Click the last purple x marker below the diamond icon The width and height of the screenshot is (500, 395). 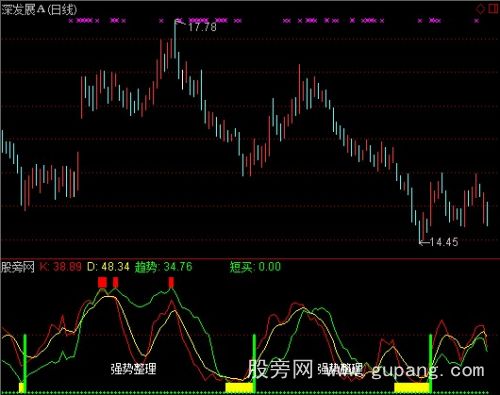coord(477,21)
